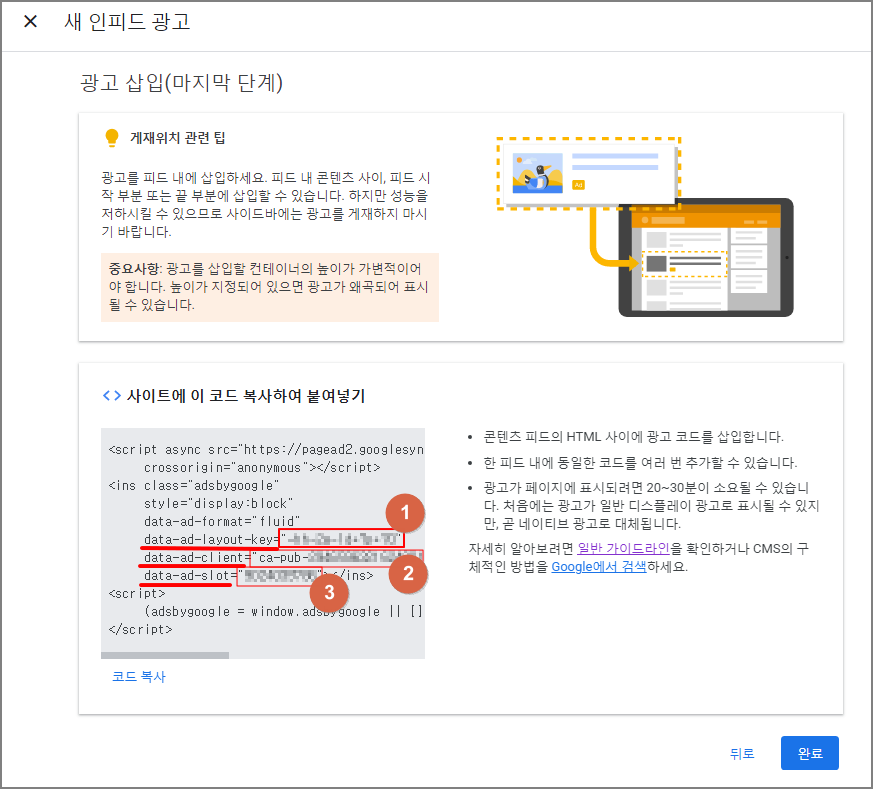Screen dimensions: 873x789
Task: Click the ins class="adsbygoogle" line
Action: click(194, 486)
